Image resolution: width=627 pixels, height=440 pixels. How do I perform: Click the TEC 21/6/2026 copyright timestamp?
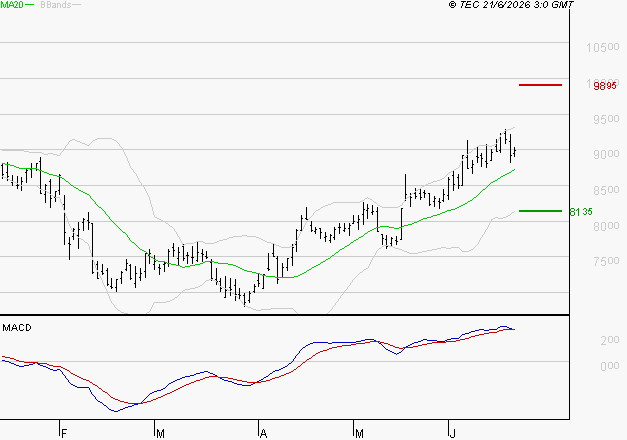point(511,5)
